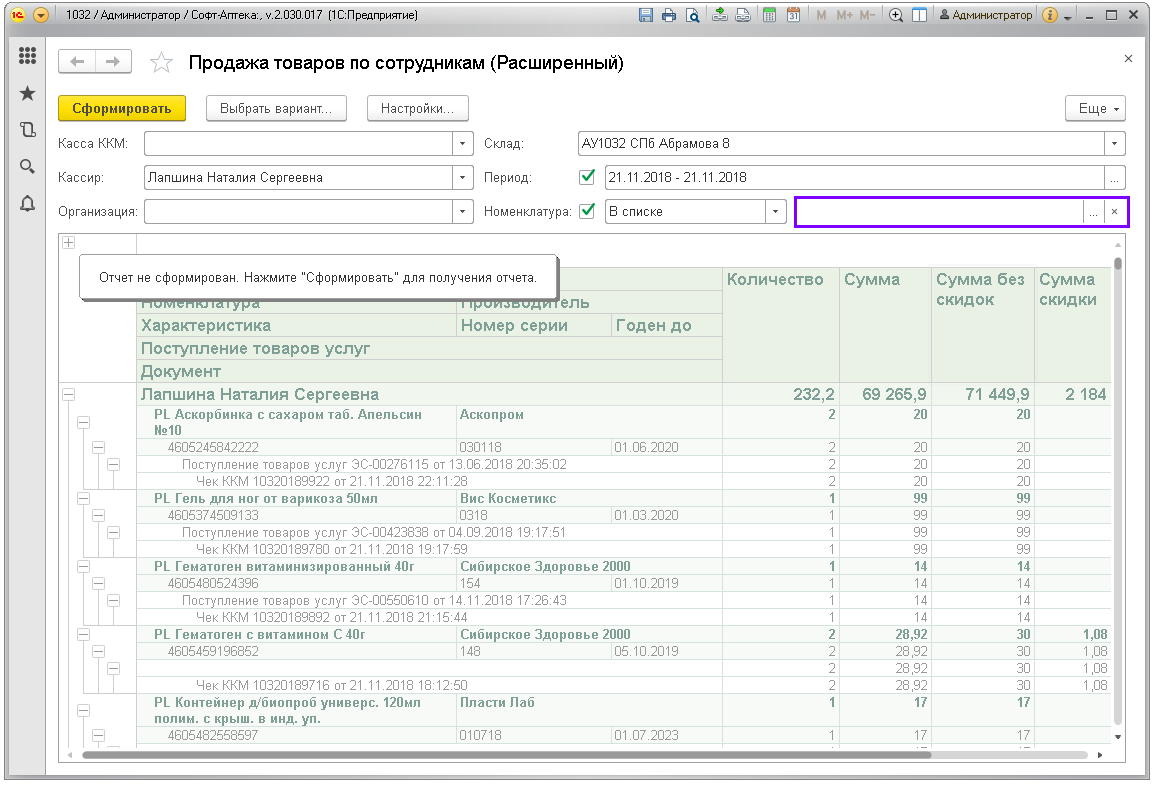This screenshot has width=1157, height=791.
Task: Add report to favorites with star outline
Action: pyautogui.click(x=160, y=63)
